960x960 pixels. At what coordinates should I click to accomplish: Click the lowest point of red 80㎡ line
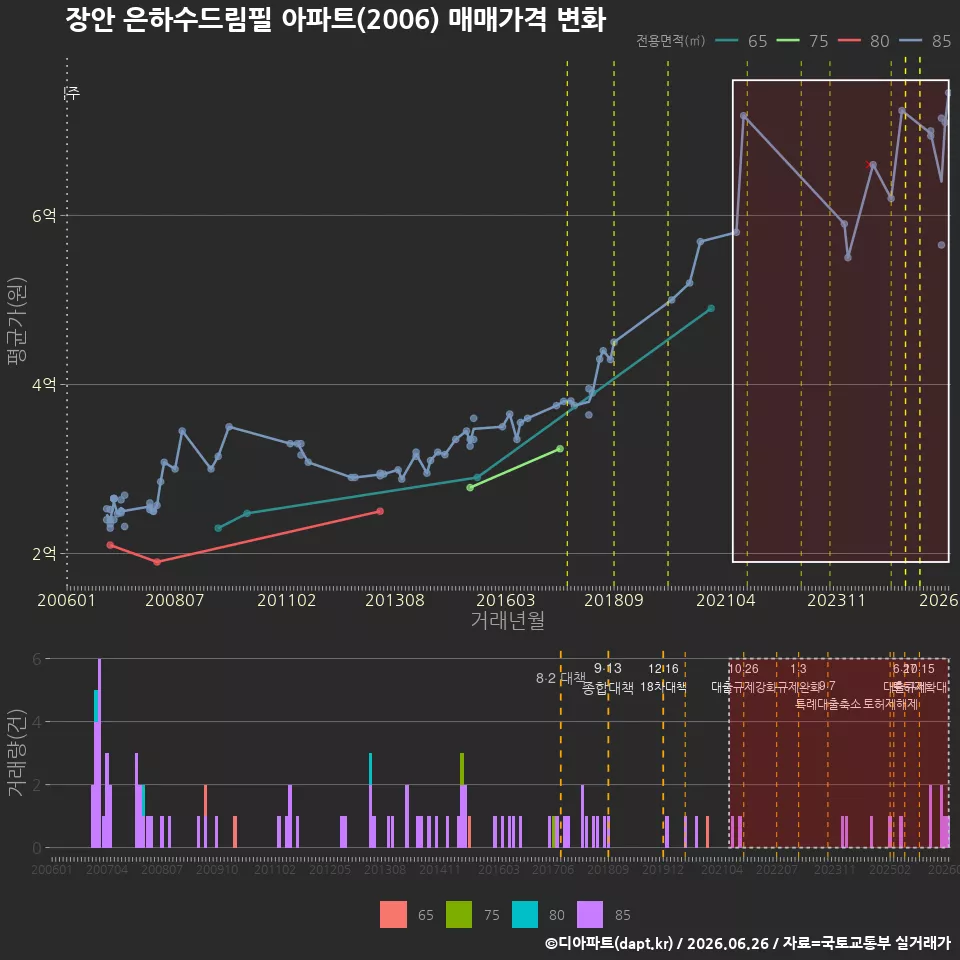point(157,561)
